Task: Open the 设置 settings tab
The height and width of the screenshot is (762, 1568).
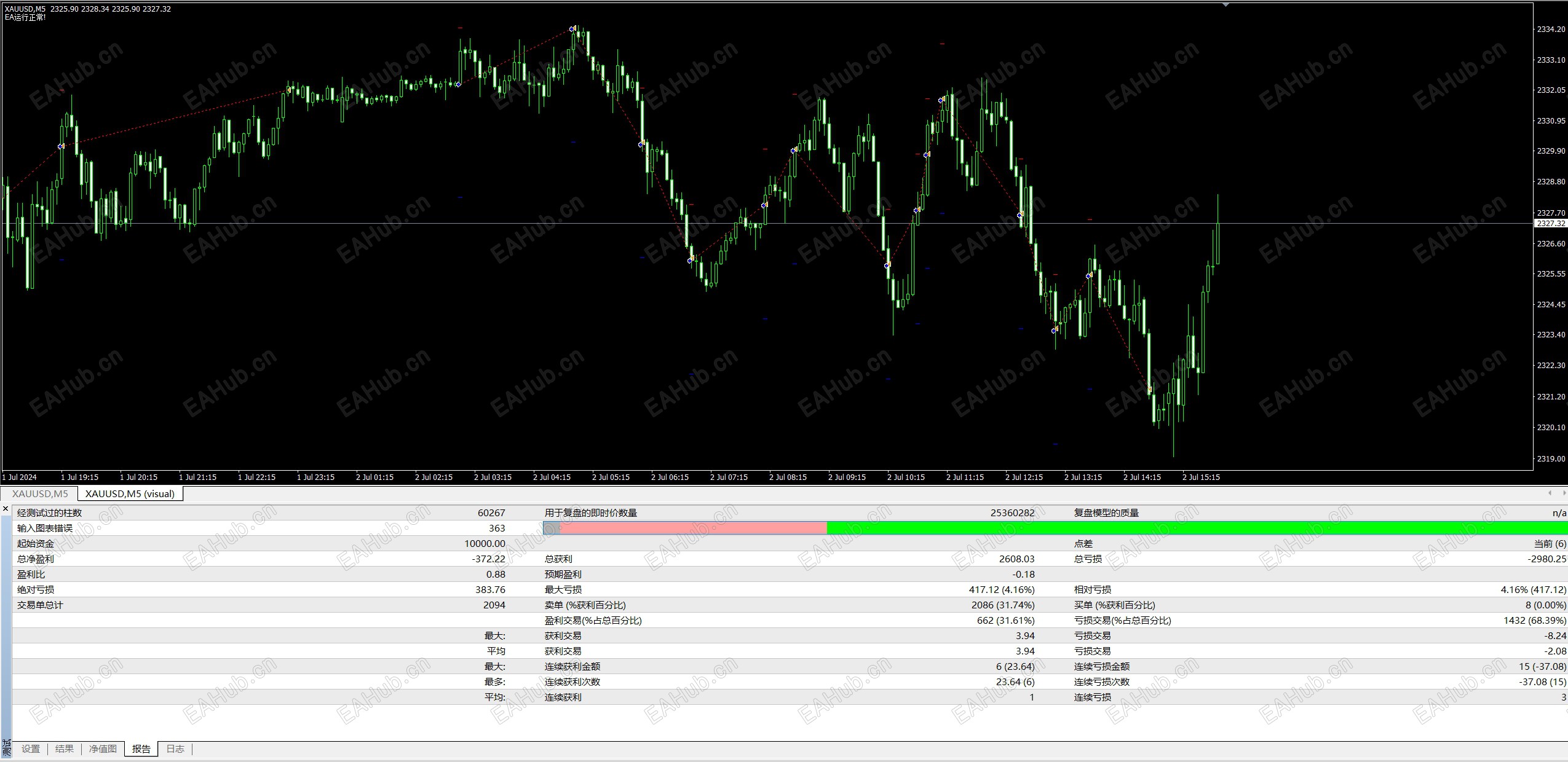Action: click(x=31, y=748)
